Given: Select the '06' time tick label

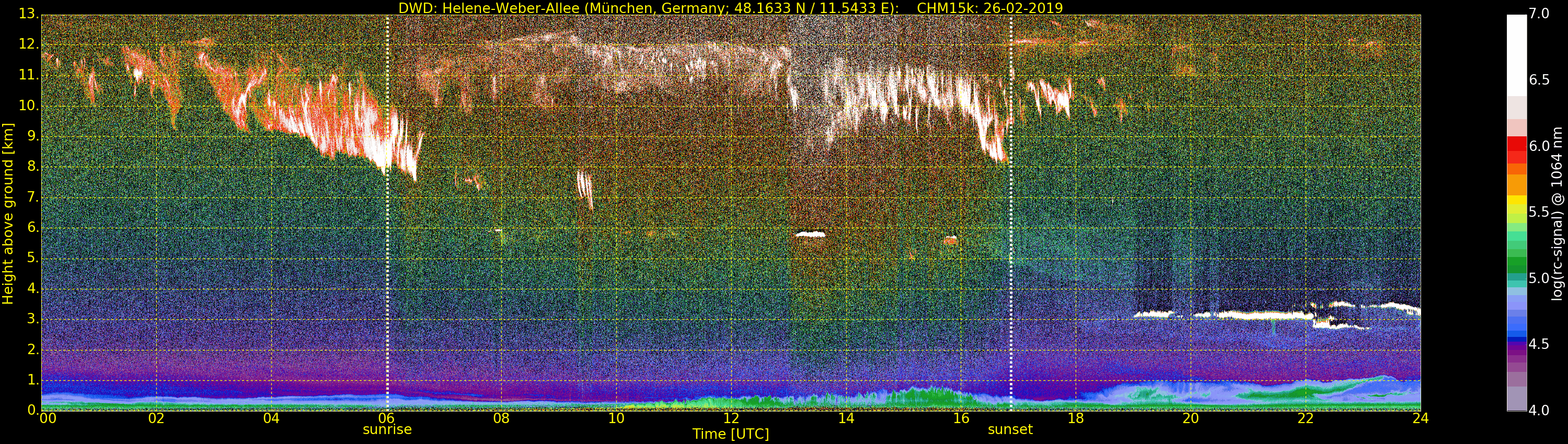Looking at the screenshot, I should tap(387, 418).
